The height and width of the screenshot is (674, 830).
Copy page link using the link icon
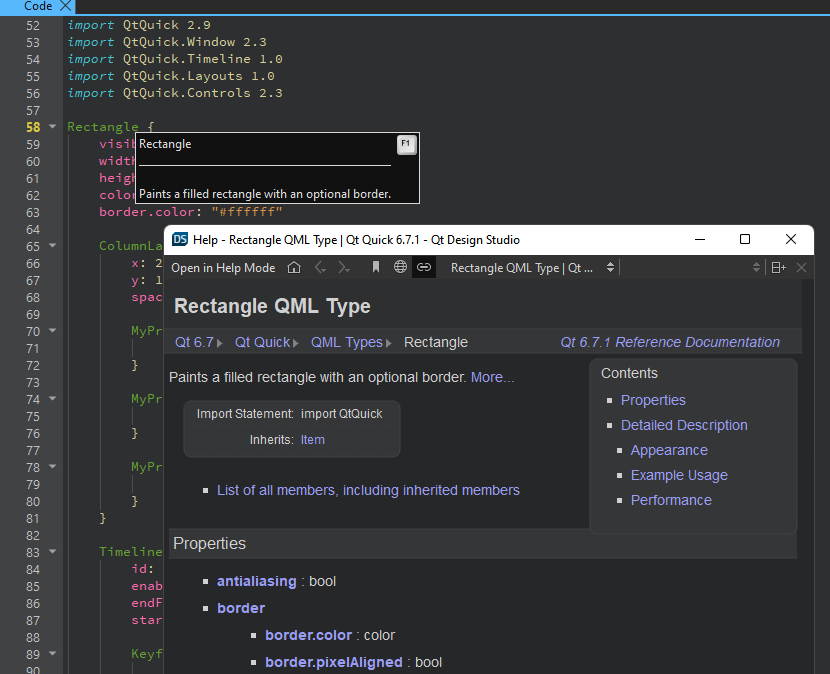424,267
